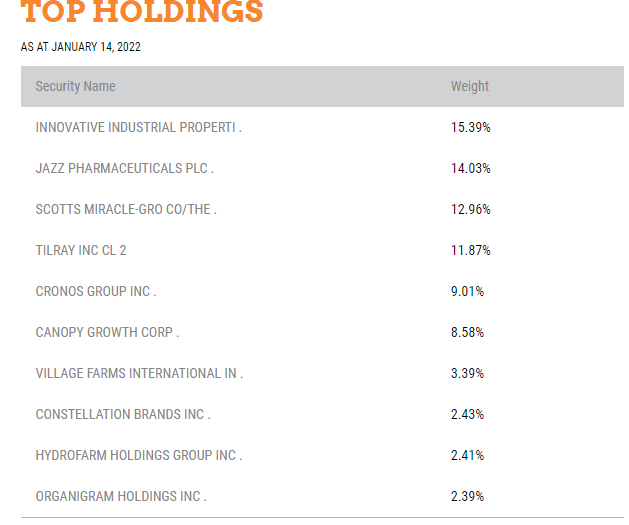Select the 12.96% weight cell

point(471,209)
